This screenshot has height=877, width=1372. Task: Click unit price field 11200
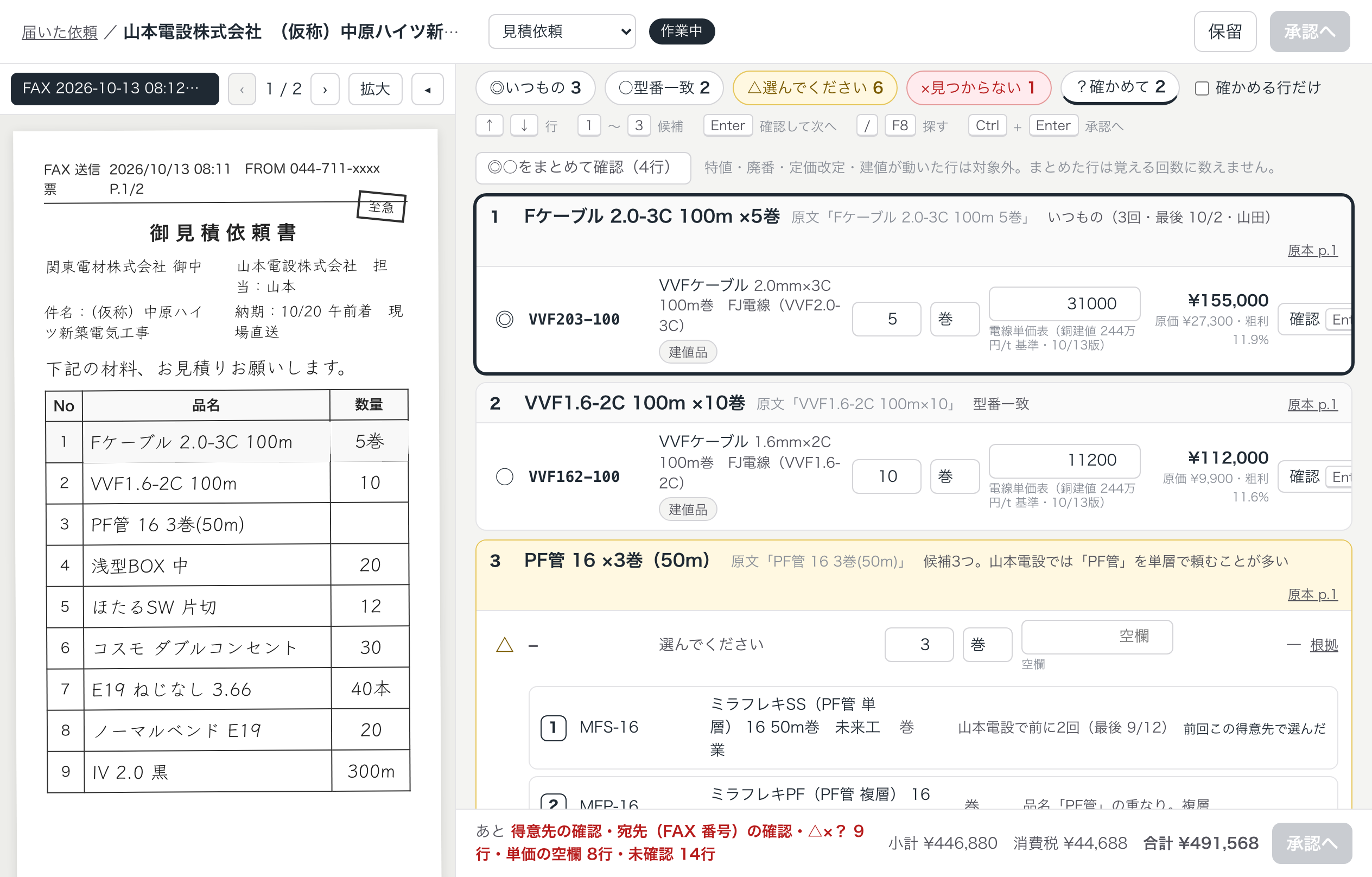pyautogui.click(x=1064, y=460)
